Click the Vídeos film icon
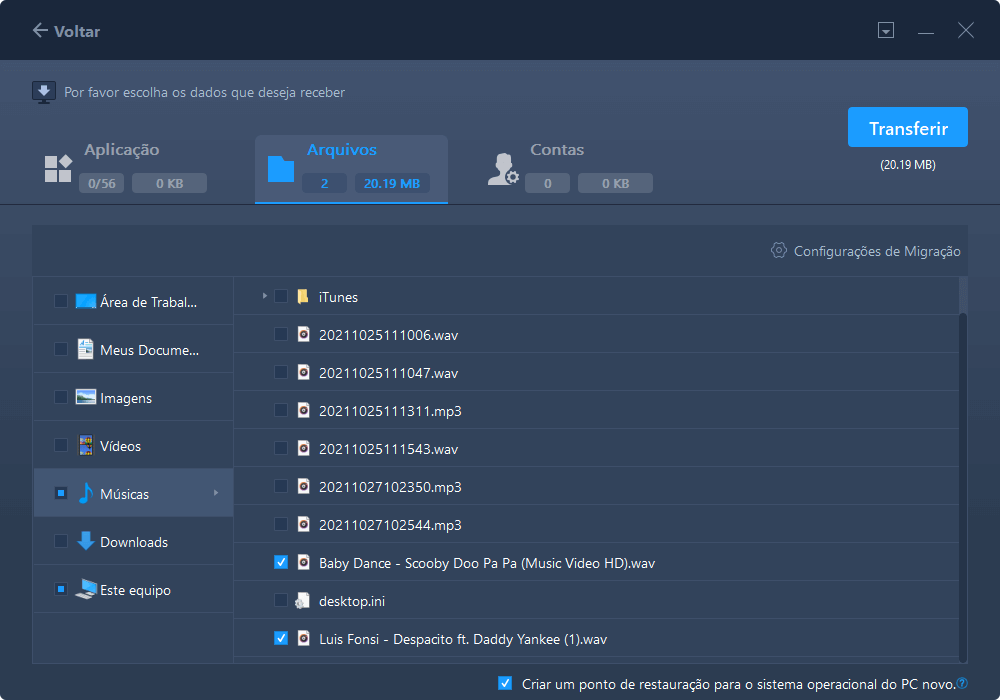This screenshot has width=1000, height=700. point(85,445)
